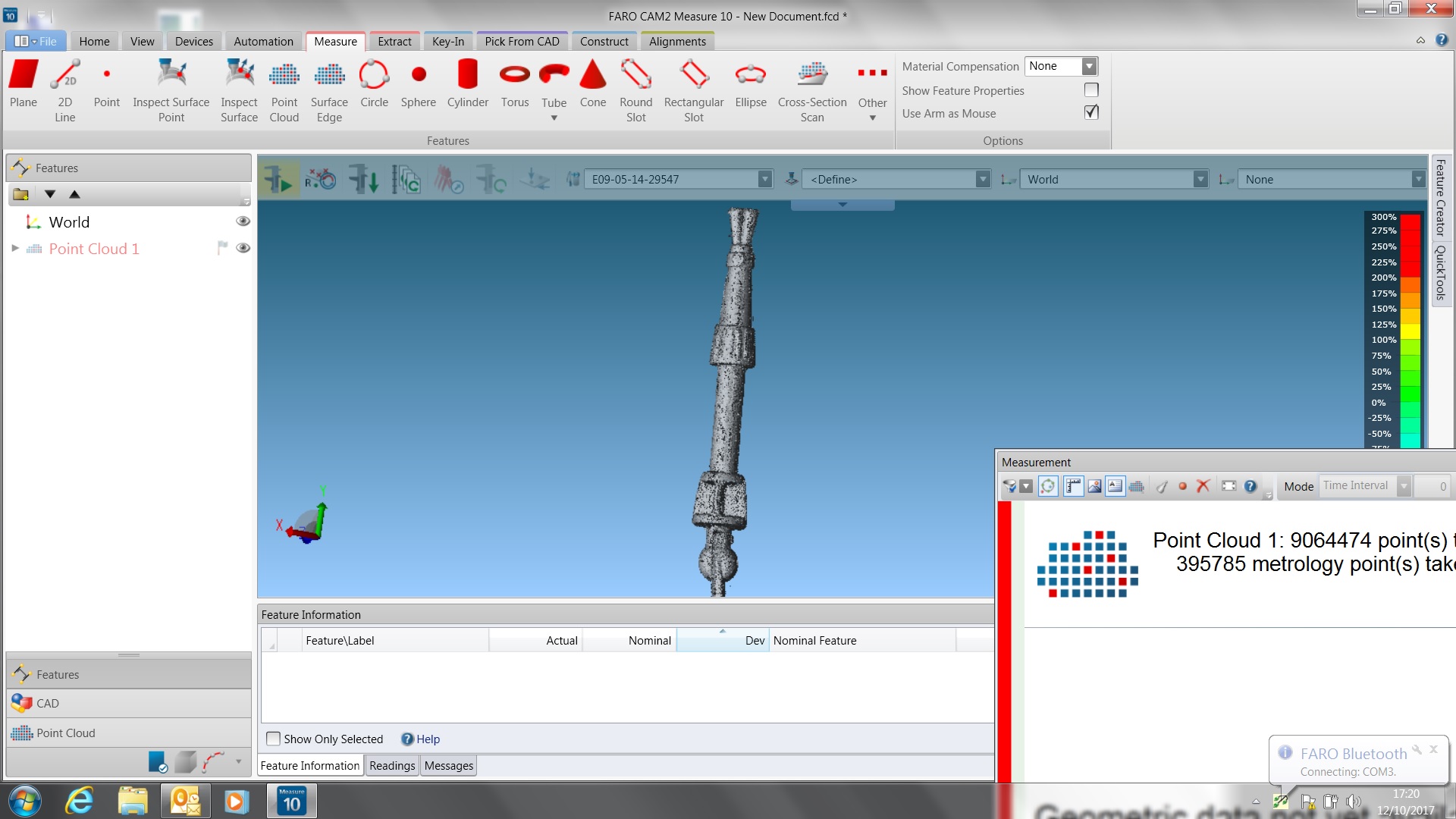The width and height of the screenshot is (1456, 819).
Task: Select the Cone measure tool
Action: point(593,83)
